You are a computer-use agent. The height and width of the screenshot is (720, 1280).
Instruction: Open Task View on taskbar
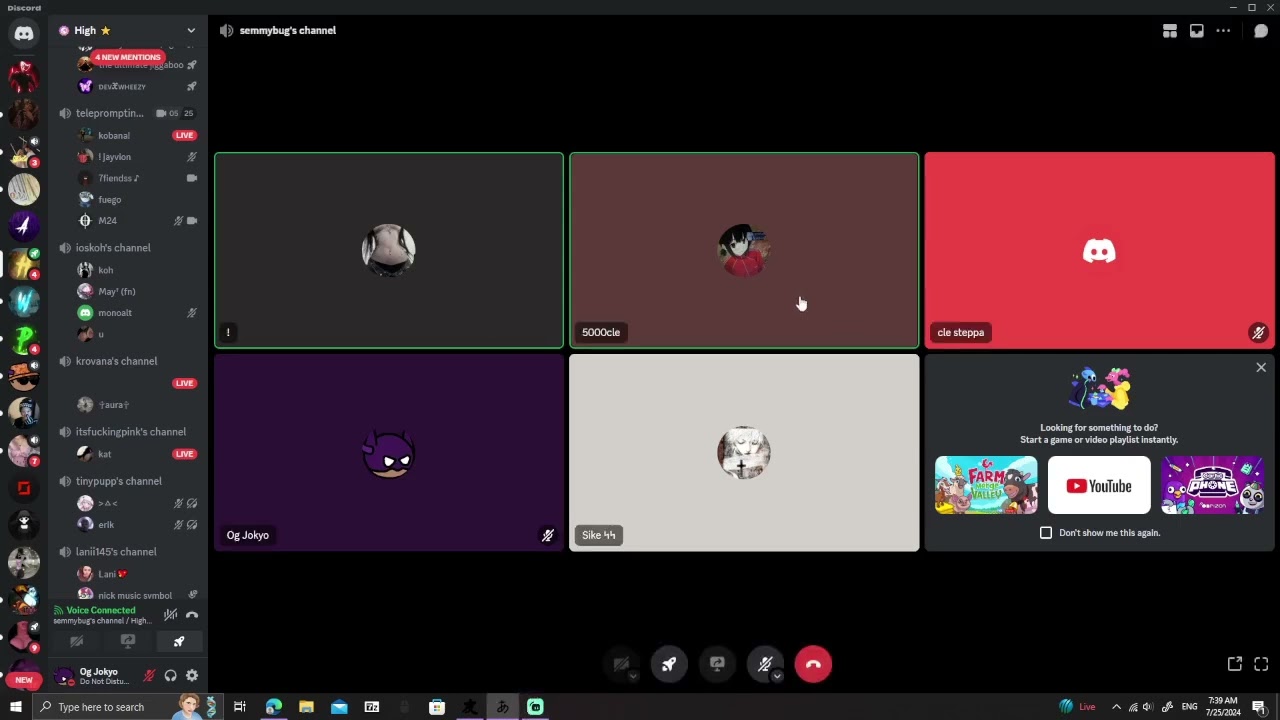pos(240,707)
